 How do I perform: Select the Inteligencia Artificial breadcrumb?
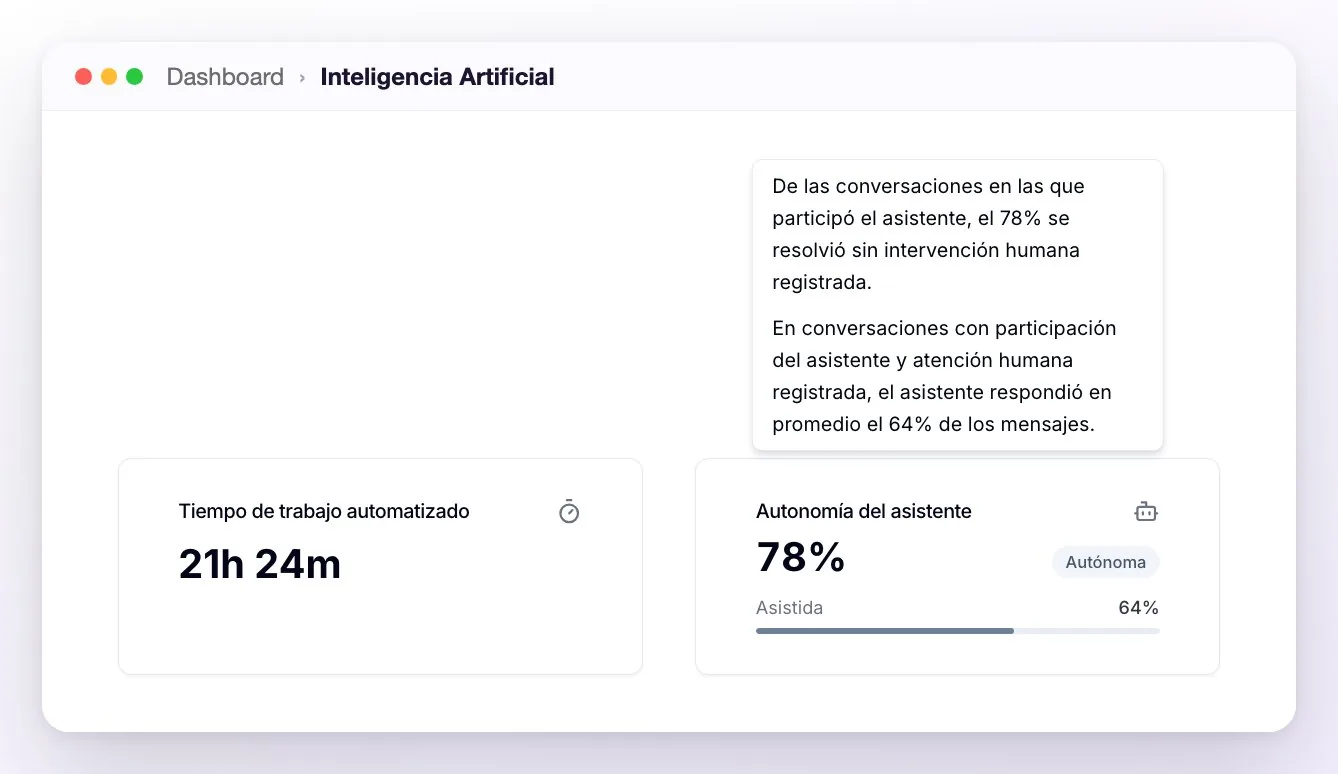(x=437, y=77)
